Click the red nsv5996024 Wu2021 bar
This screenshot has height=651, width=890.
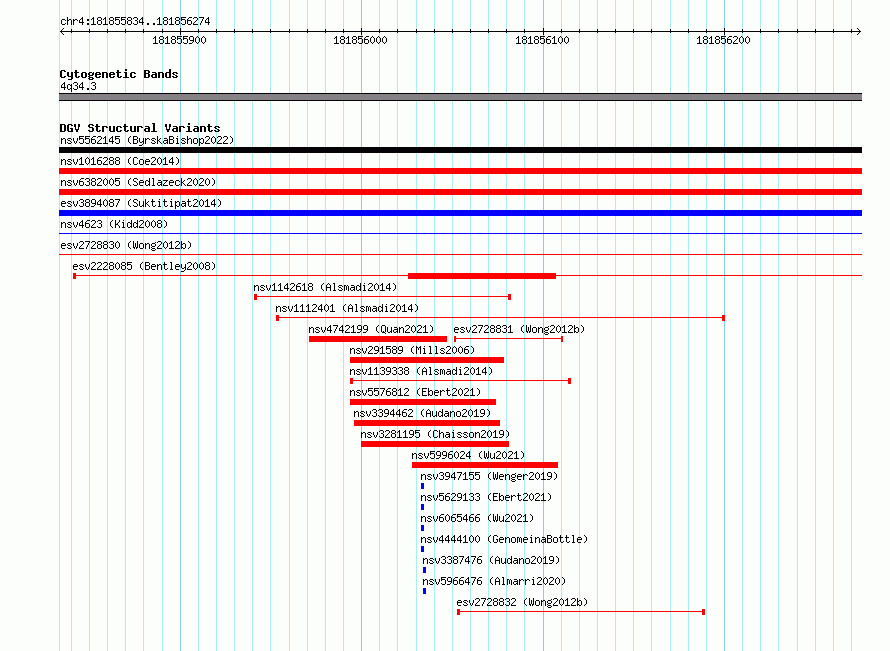[485, 465]
